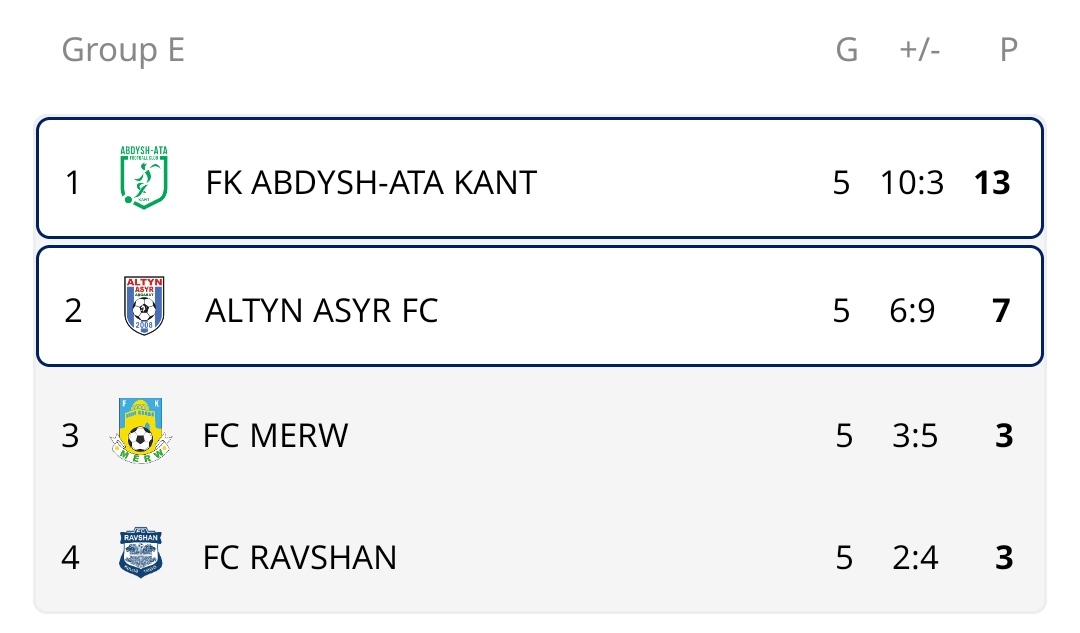Click the G games column header
The width and height of the screenshot is (1080, 633).
[846, 50]
